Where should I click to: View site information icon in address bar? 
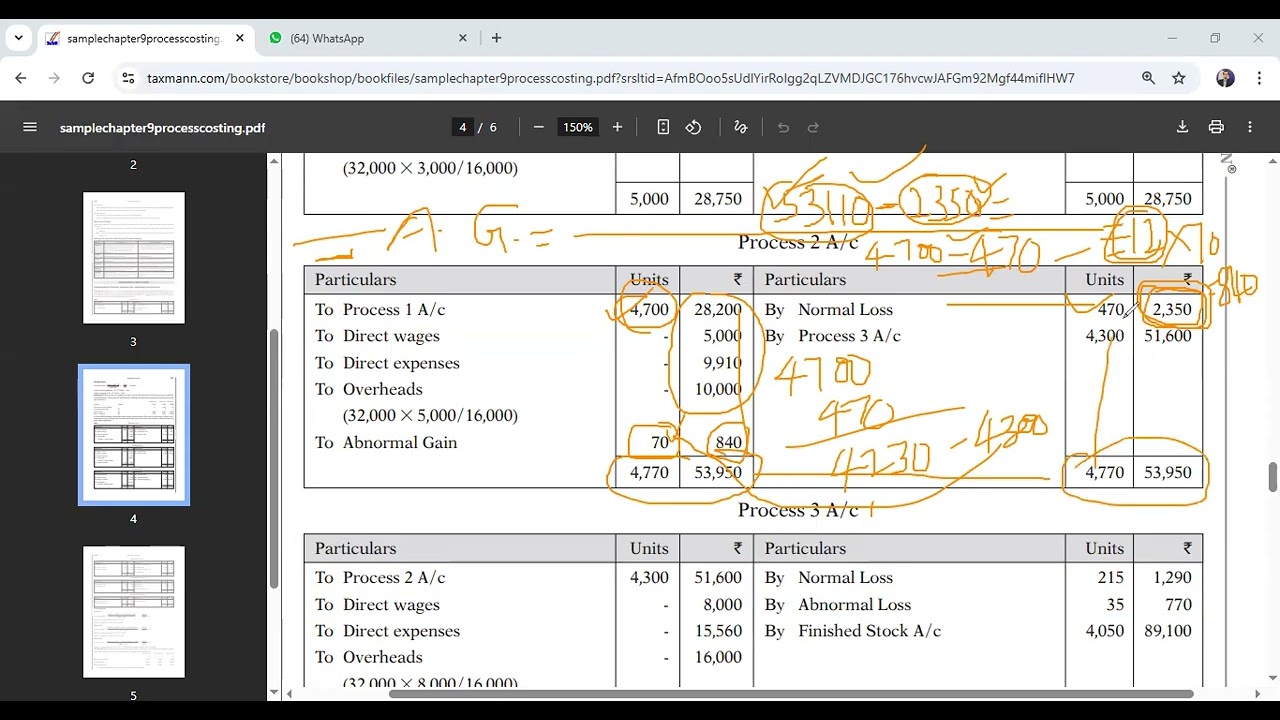pos(127,78)
